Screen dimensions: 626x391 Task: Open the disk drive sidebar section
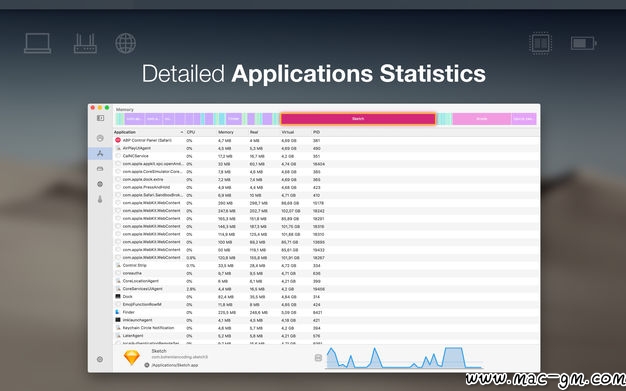(x=100, y=169)
